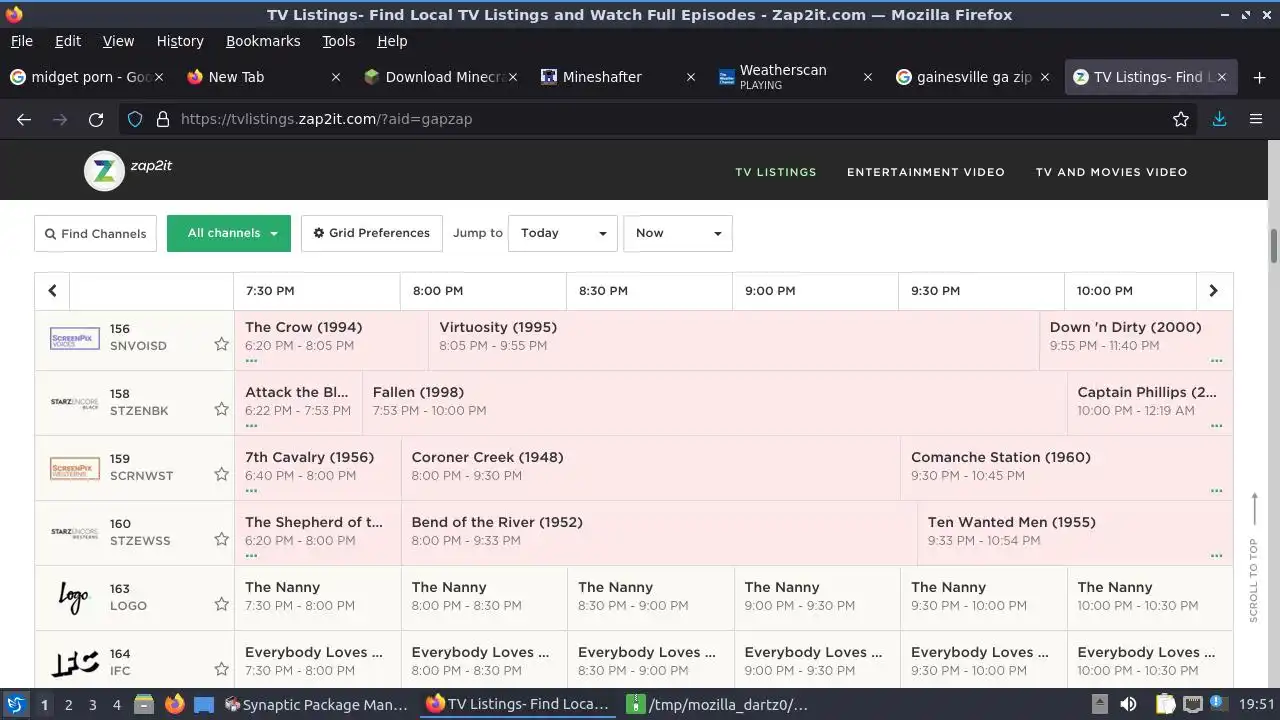Favorite channel 158 STZENBK with star
Screen dimensions: 1280x720
221,409
